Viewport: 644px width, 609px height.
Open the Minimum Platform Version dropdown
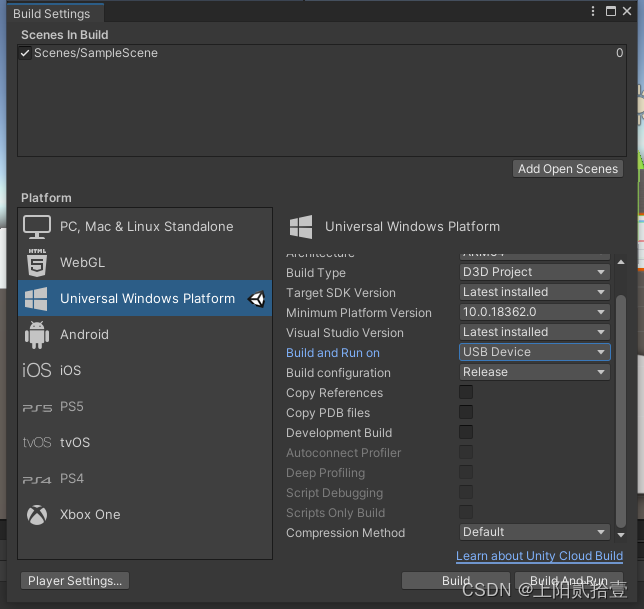(534, 312)
